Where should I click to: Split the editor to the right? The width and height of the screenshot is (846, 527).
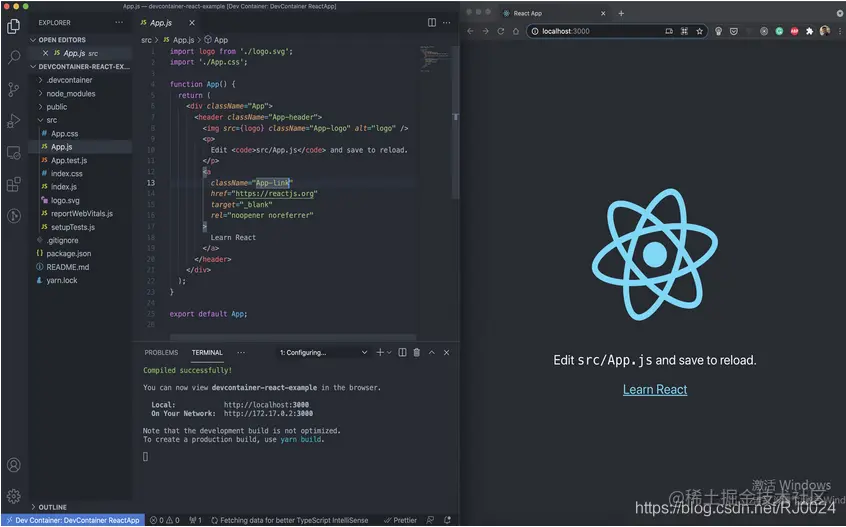pos(432,23)
